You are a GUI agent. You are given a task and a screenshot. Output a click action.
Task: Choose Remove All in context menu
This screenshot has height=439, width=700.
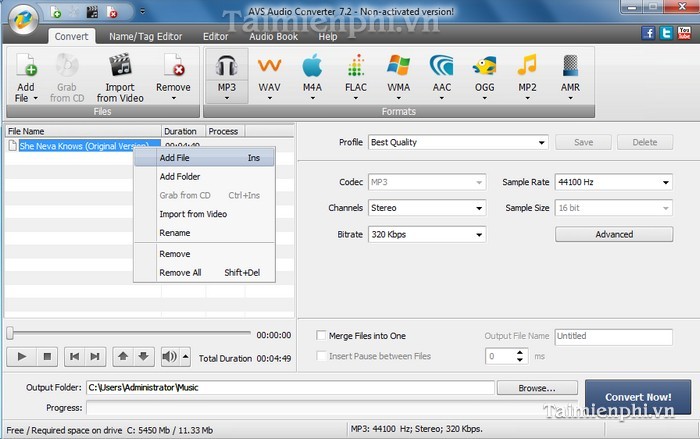click(x=204, y=272)
